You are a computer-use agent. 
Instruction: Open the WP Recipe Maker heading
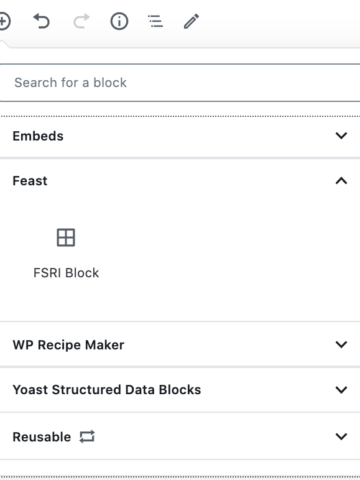point(68,345)
